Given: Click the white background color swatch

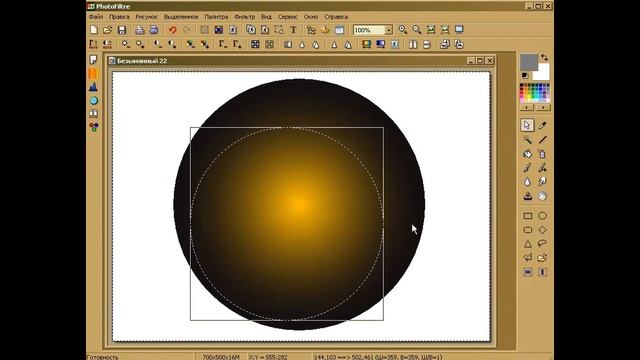Looking at the screenshot, I should 544,74.
